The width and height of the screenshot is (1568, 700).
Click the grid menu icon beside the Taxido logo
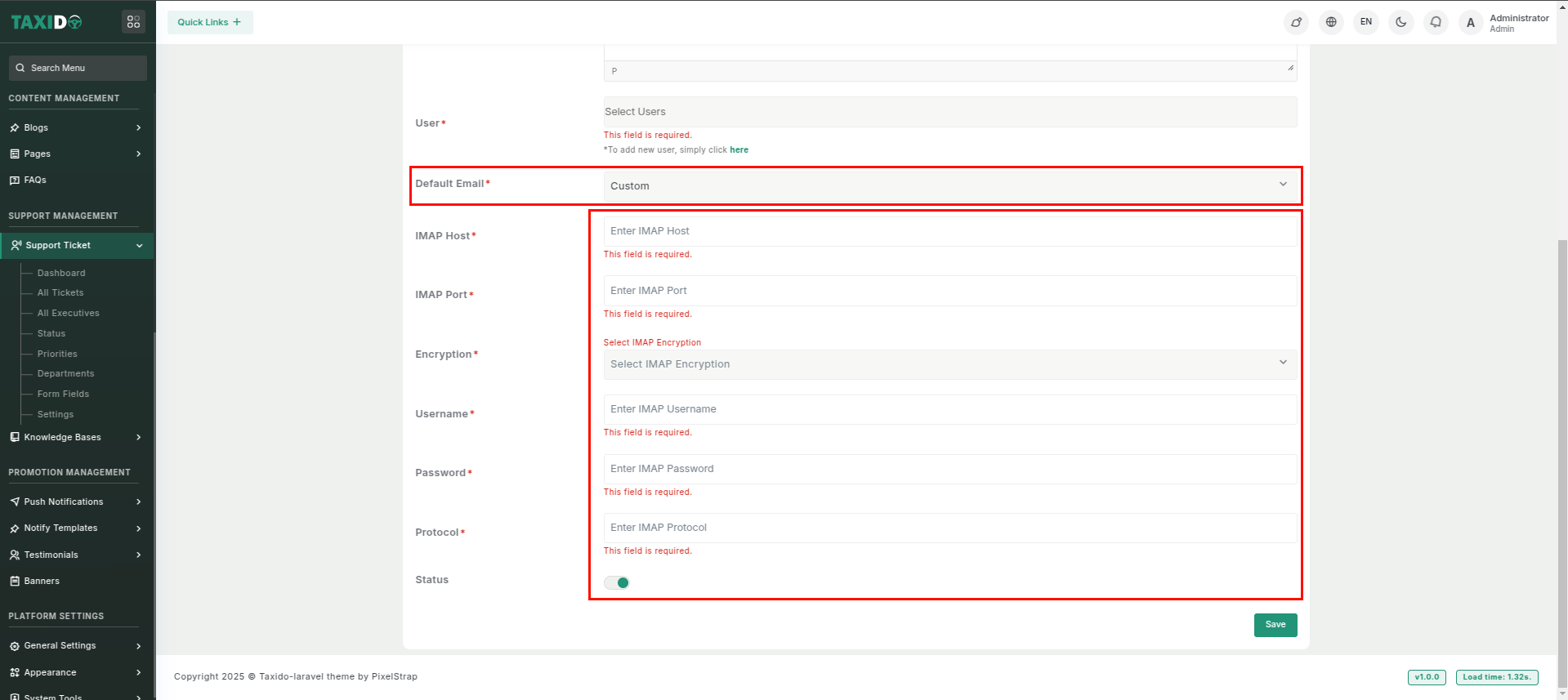pyautogui.click(x=133, y=22)
